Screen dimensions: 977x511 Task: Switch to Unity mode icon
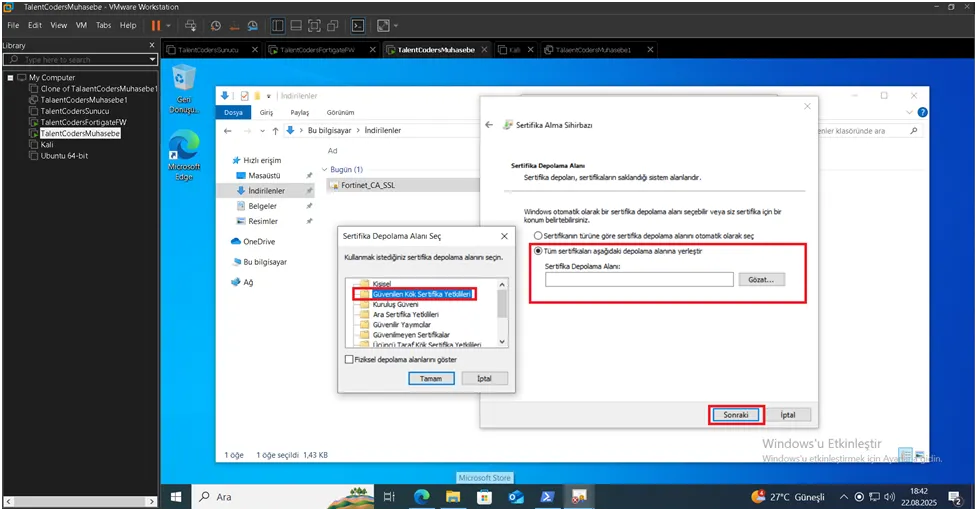(333, 26)
